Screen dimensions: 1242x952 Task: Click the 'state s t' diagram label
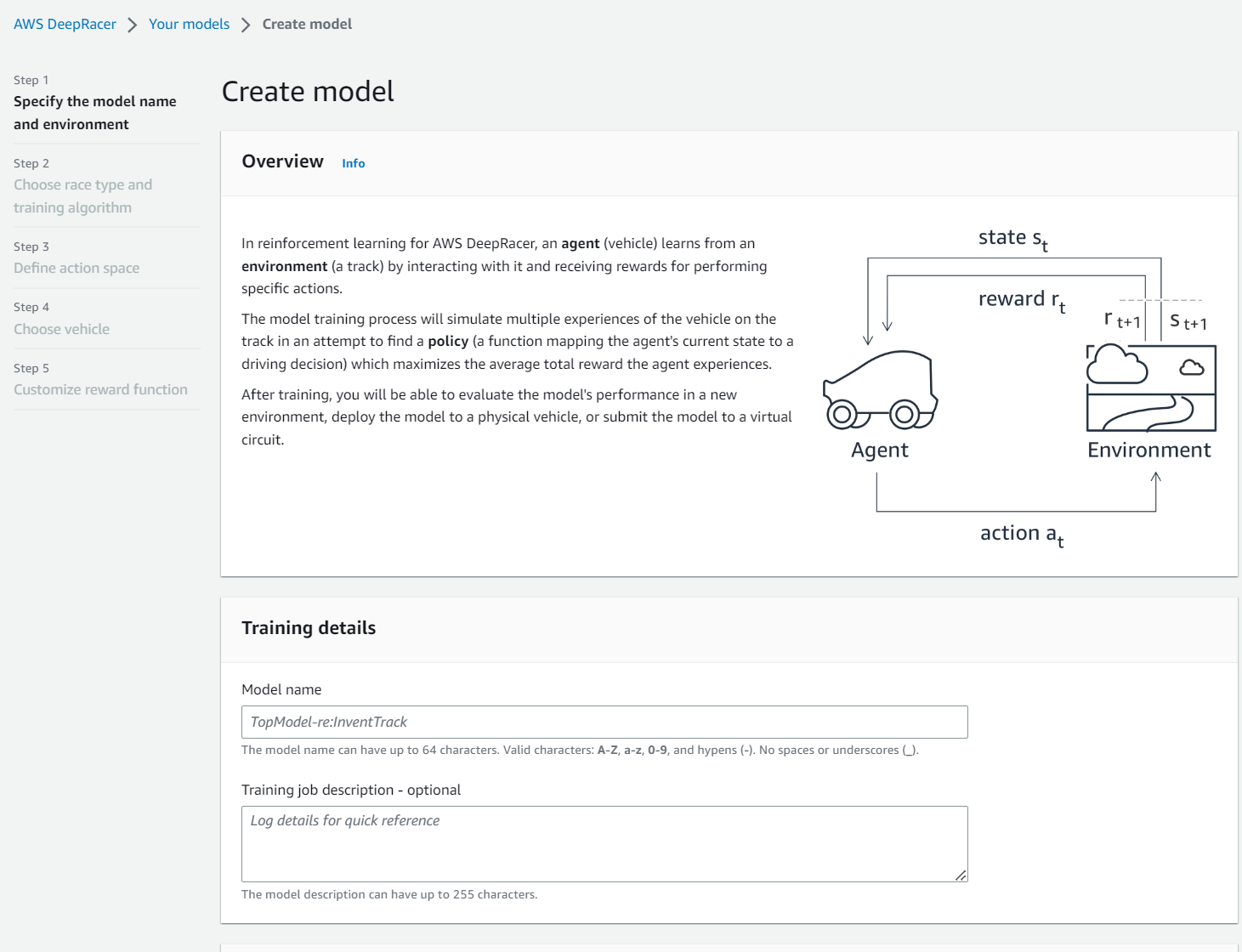click(x=1013, y=239)
